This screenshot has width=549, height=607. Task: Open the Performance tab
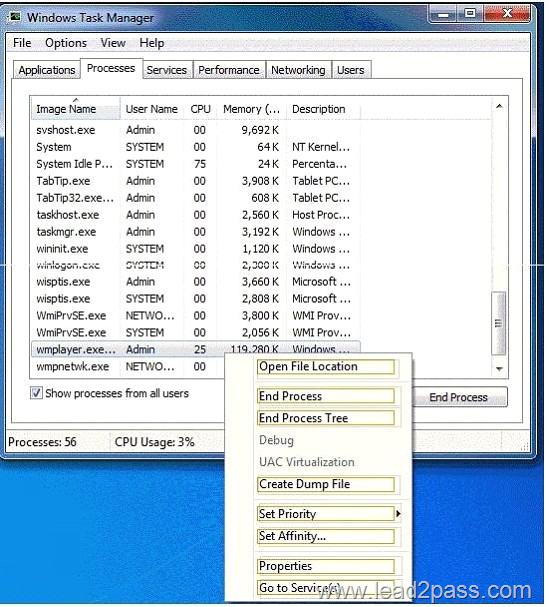pos(229,70)
